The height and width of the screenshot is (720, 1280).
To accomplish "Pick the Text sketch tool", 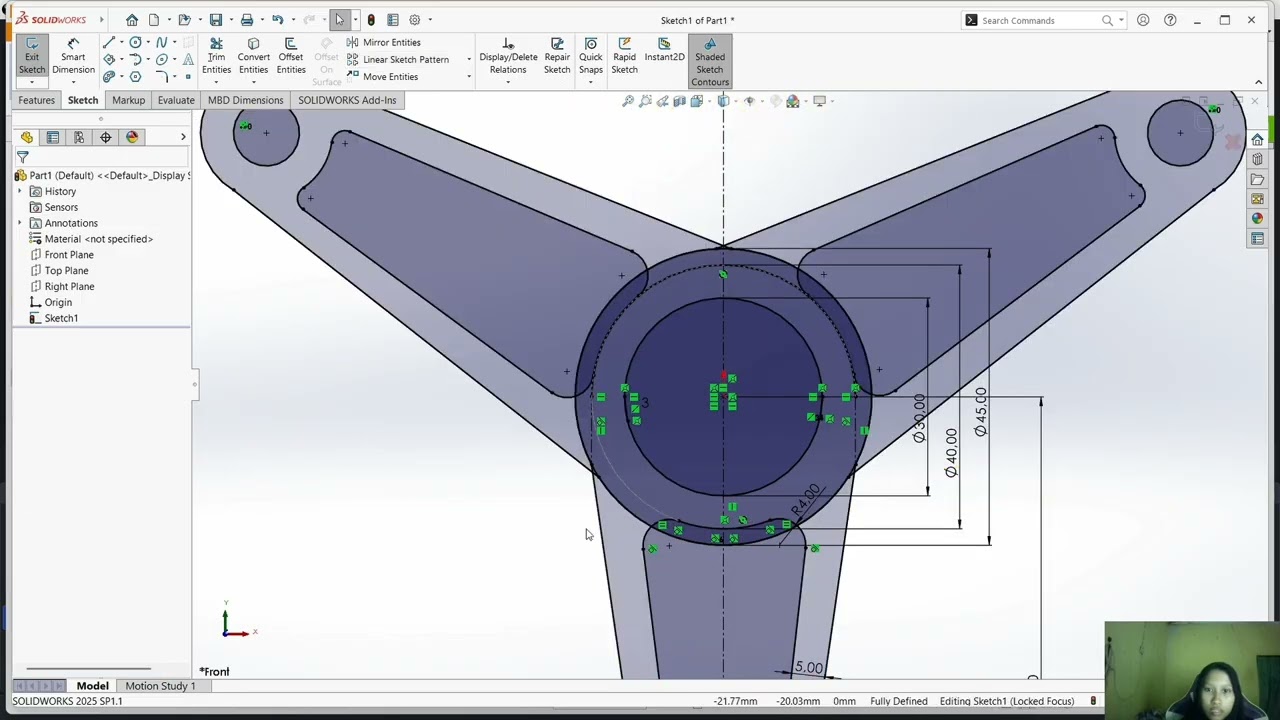I will pyautogui.click(x=187, y=59).
